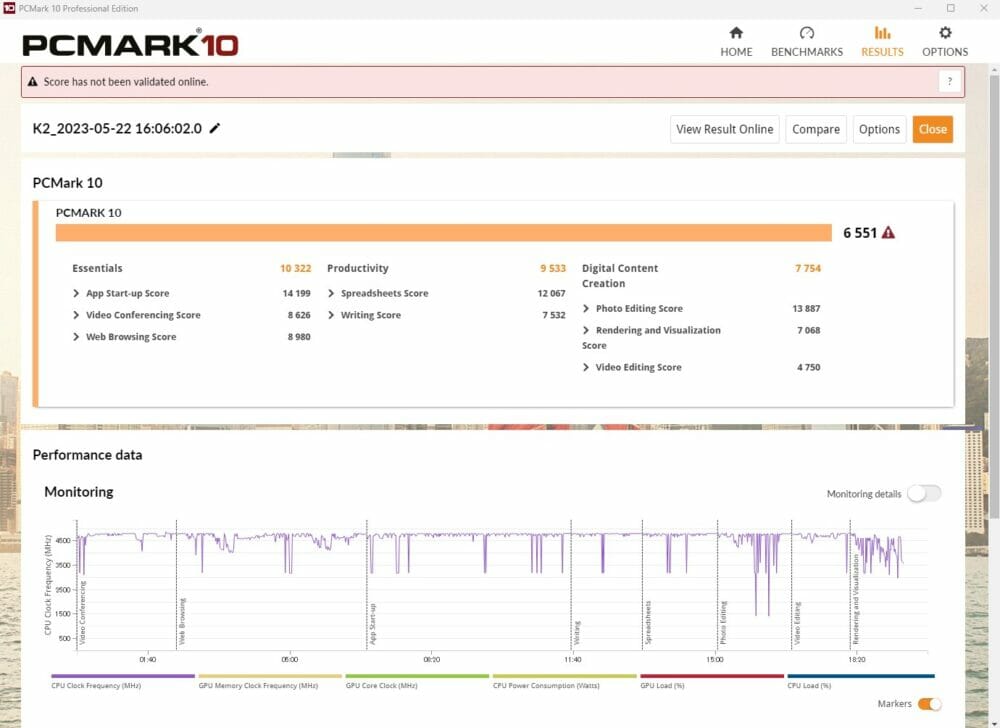Enable the Monitoring details toggle

click(x=924, y=494)
